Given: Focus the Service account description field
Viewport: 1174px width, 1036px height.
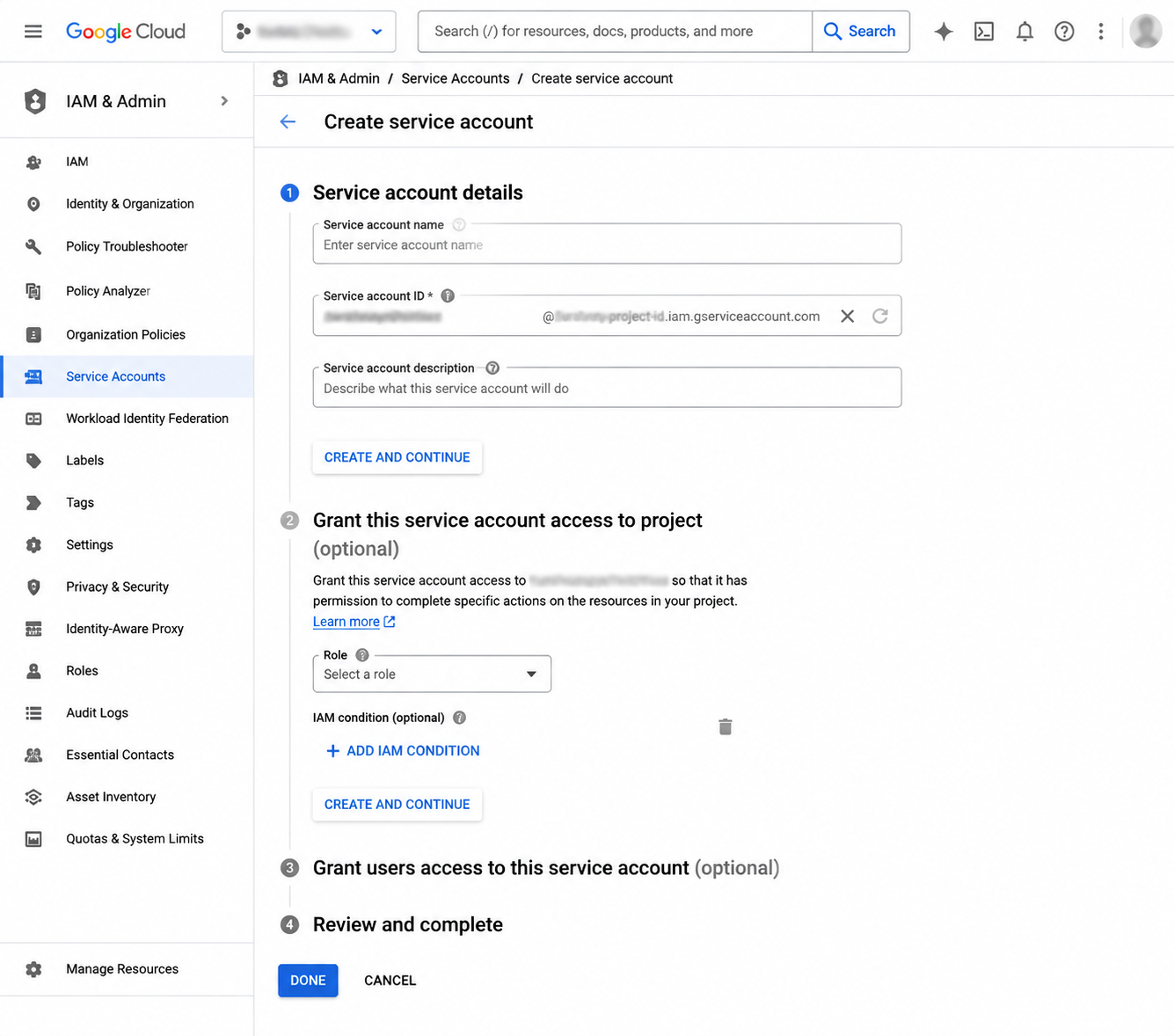Looking at the screenshot, I should 607,388.
